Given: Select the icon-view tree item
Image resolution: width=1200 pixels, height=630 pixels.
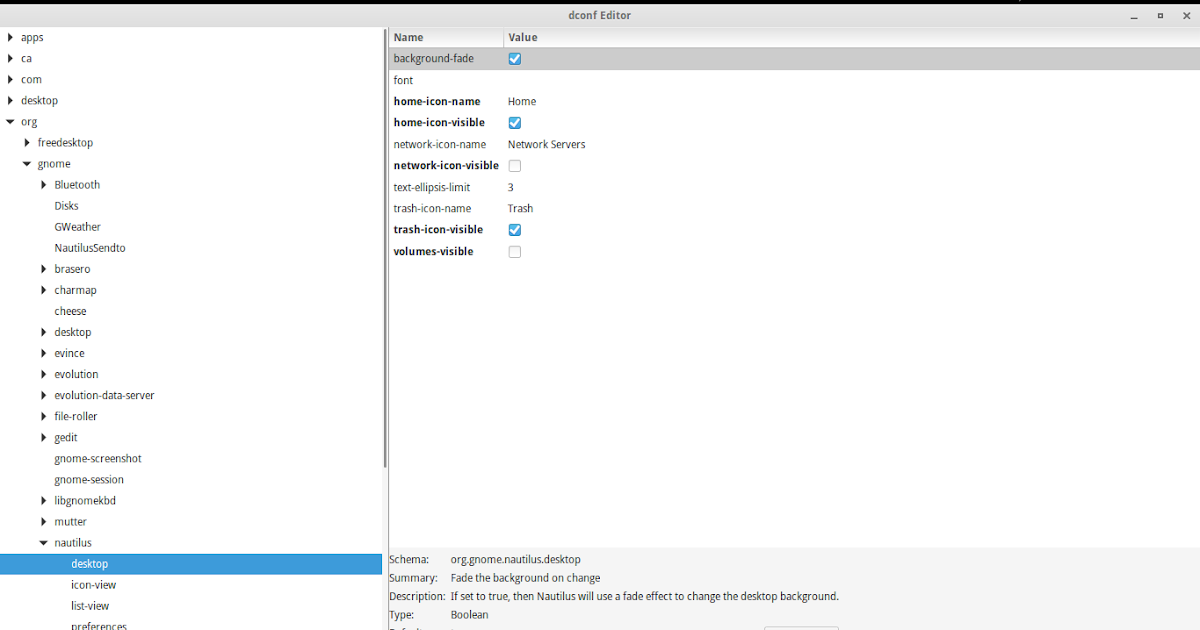Looking at the screenshot, I should click(93, 585).
